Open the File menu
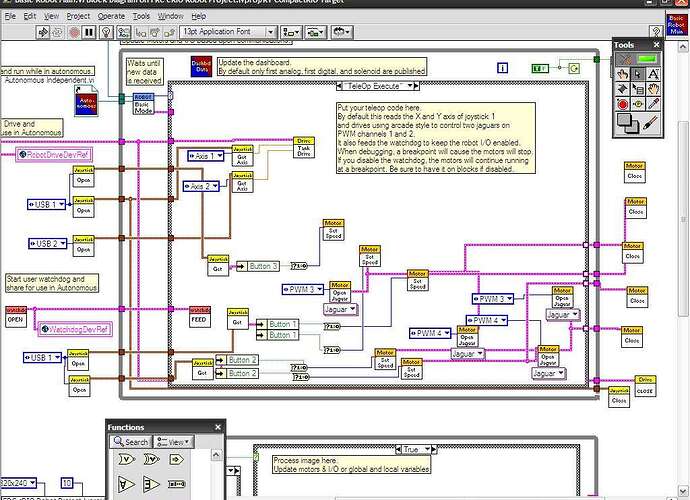This screenshot has width=690, height=500. click(x=10, y=16)
